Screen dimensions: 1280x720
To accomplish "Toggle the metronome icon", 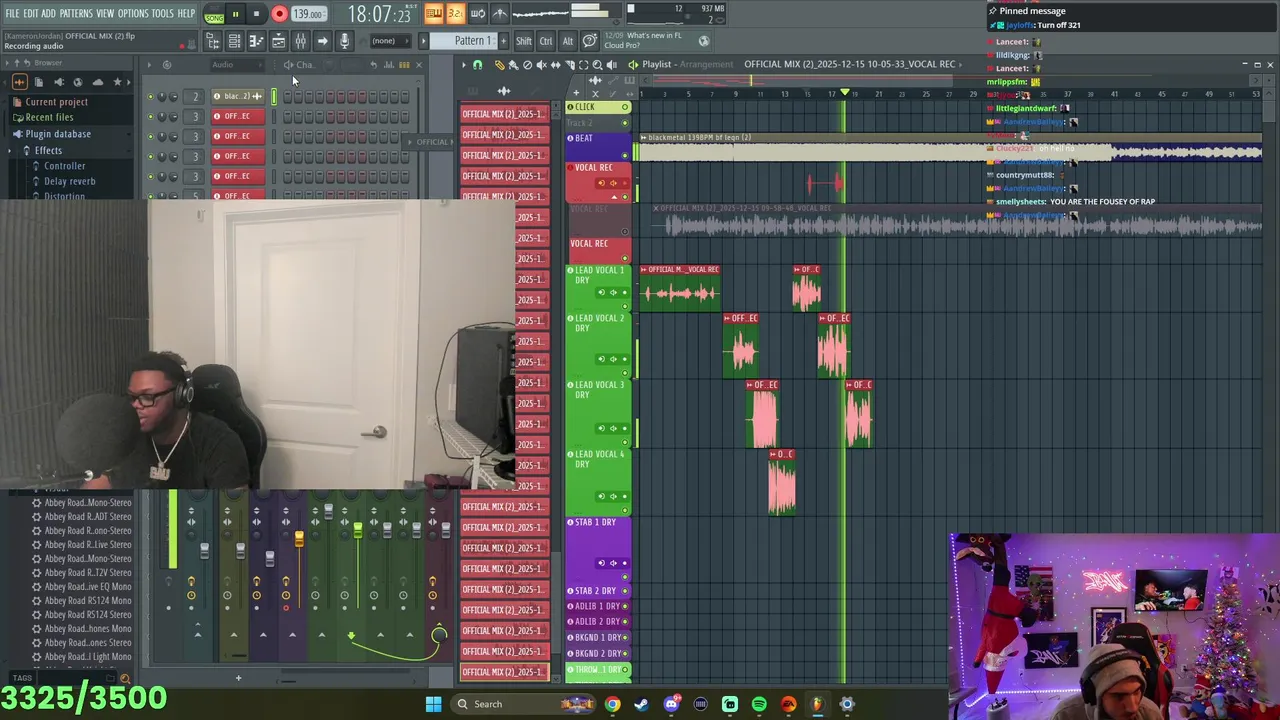I will 500,14.
